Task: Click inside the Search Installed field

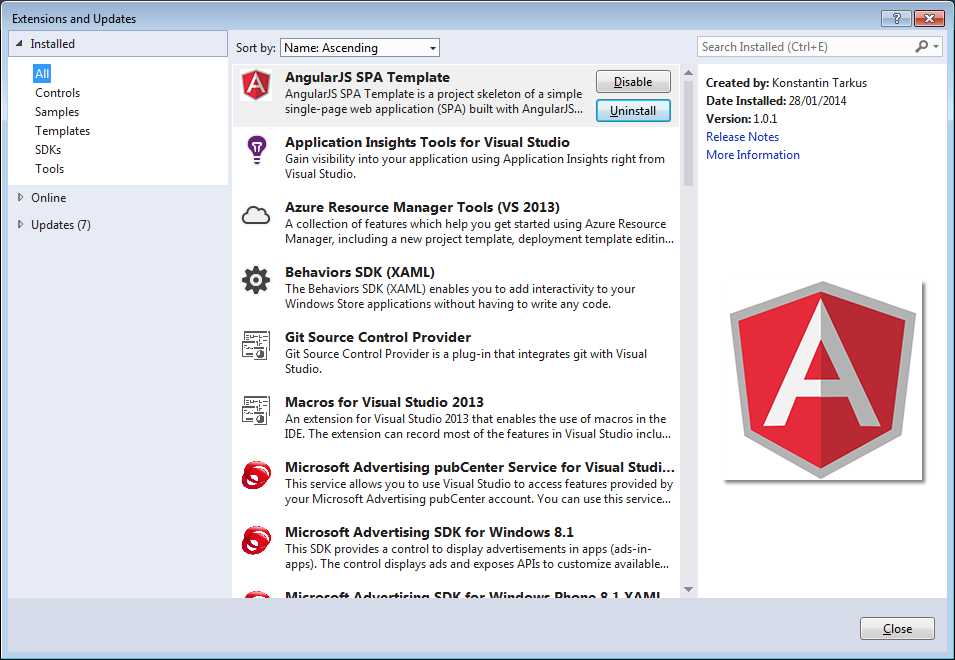Action: (790, 46)
